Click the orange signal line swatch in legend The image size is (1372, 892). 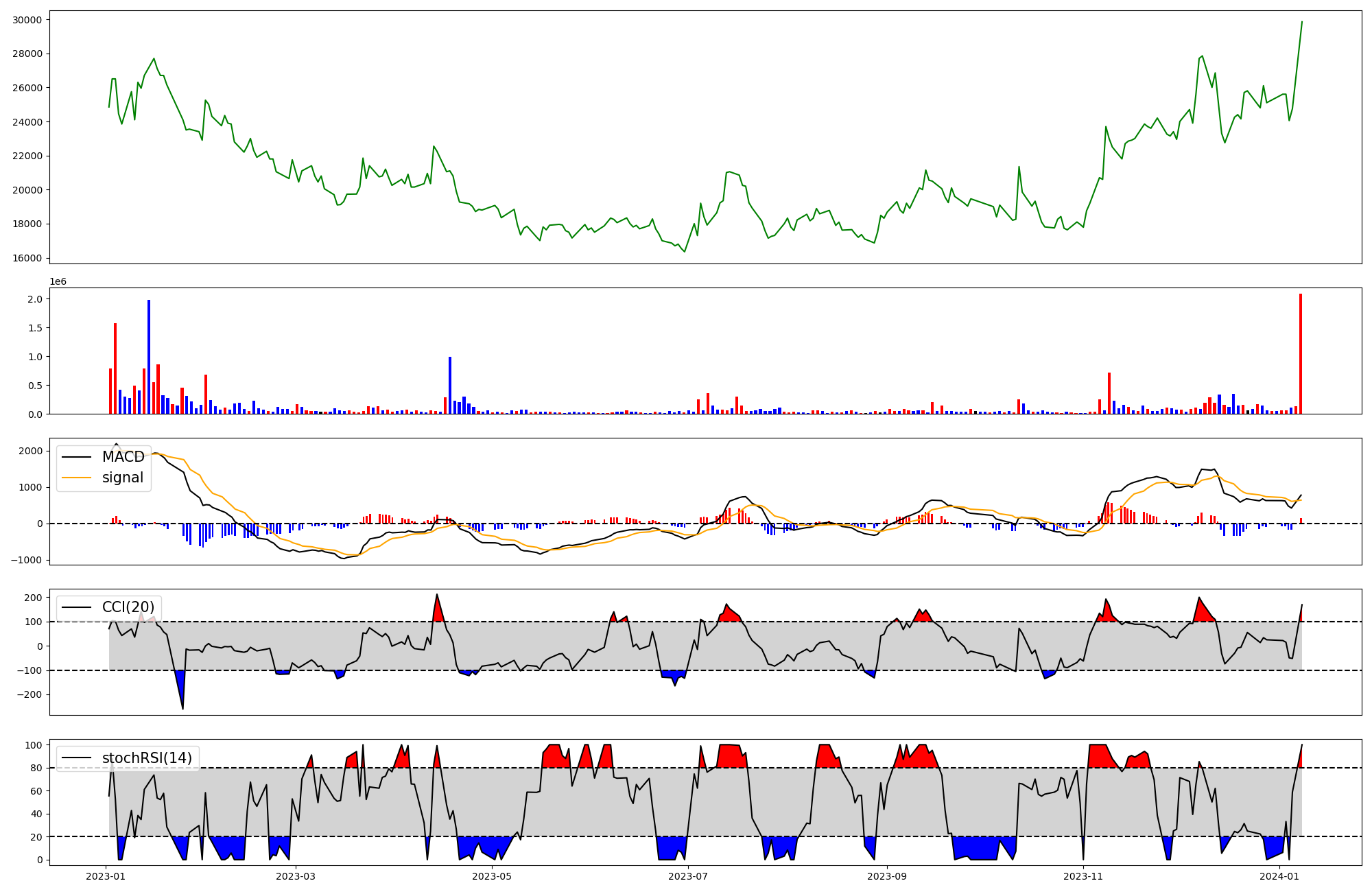click(x=77, y=478)
